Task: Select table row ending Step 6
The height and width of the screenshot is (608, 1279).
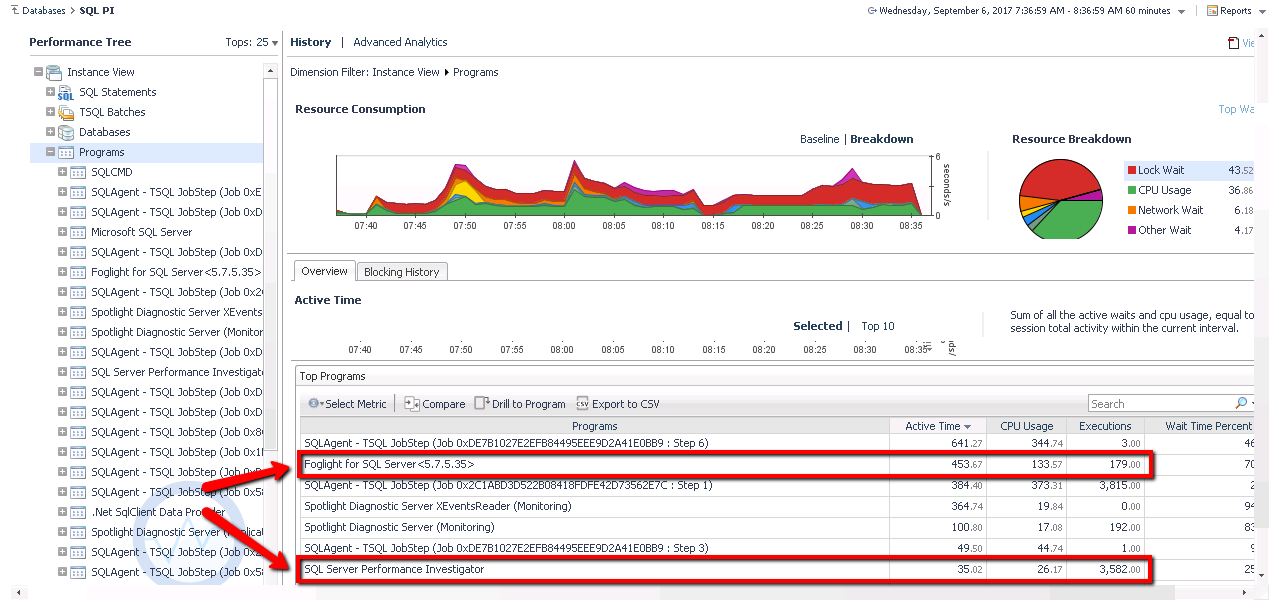Action: [x=776, y=443]
